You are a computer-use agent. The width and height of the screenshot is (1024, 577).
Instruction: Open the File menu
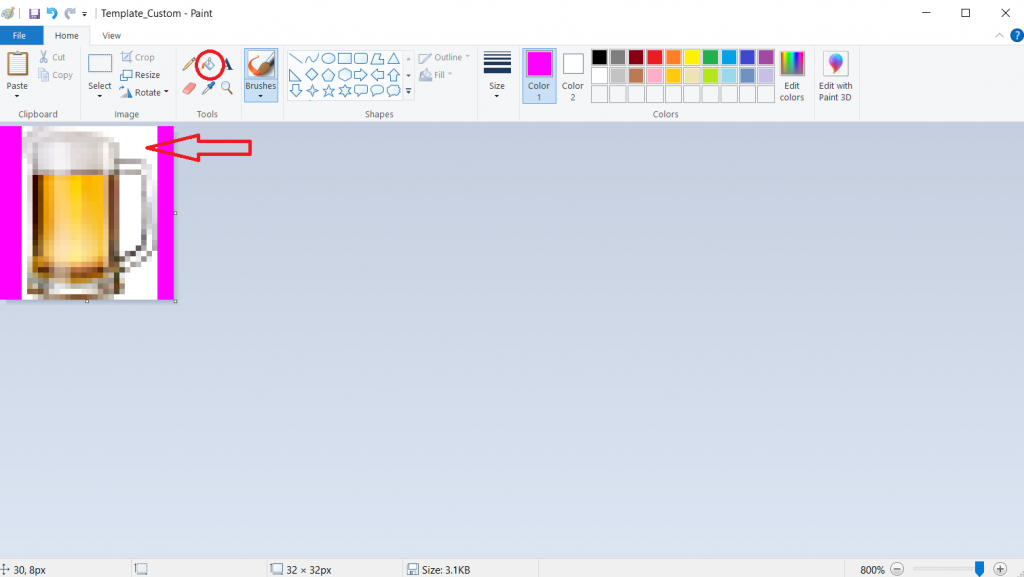tap(19, 36)
